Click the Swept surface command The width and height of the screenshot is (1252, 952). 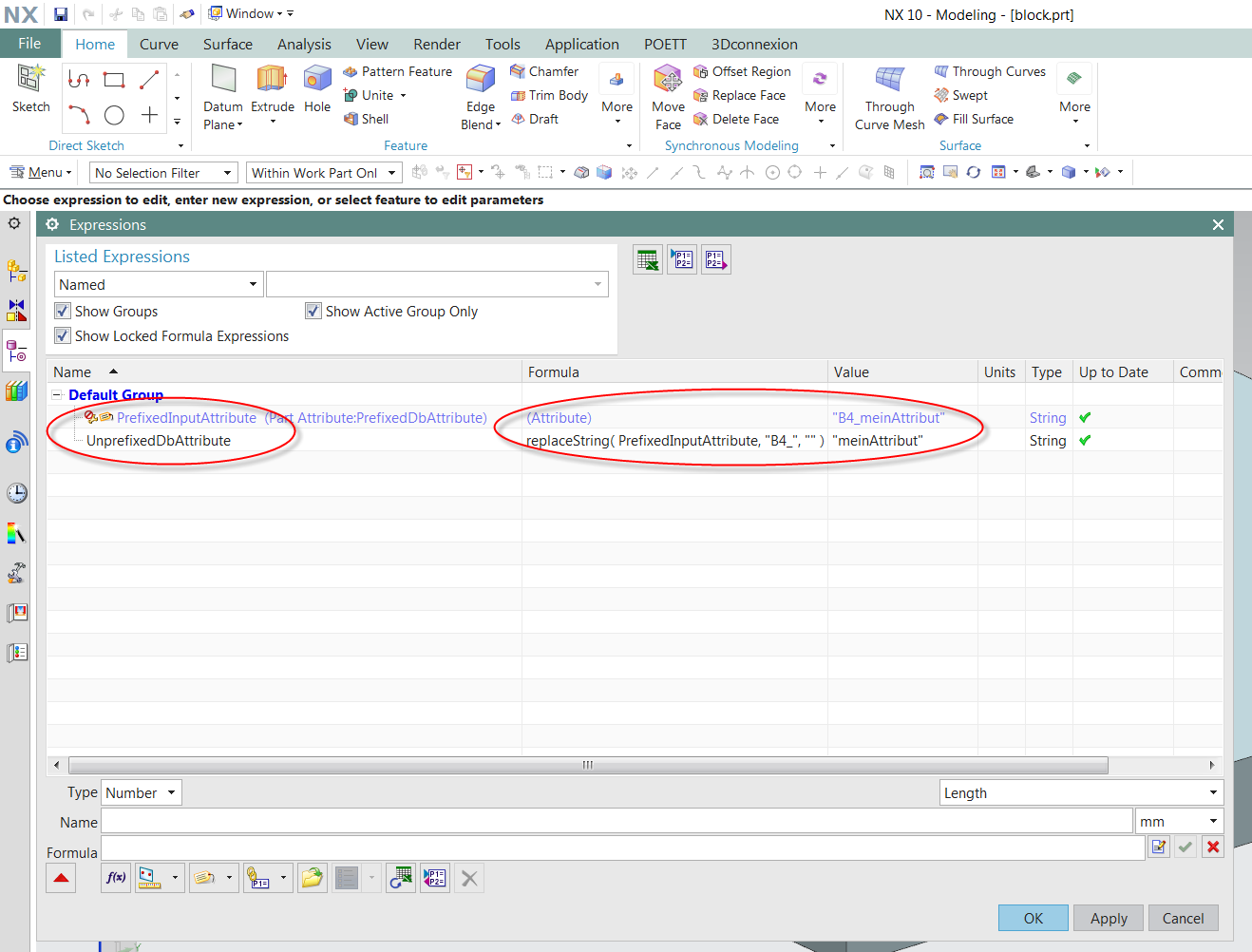(960, 95)
